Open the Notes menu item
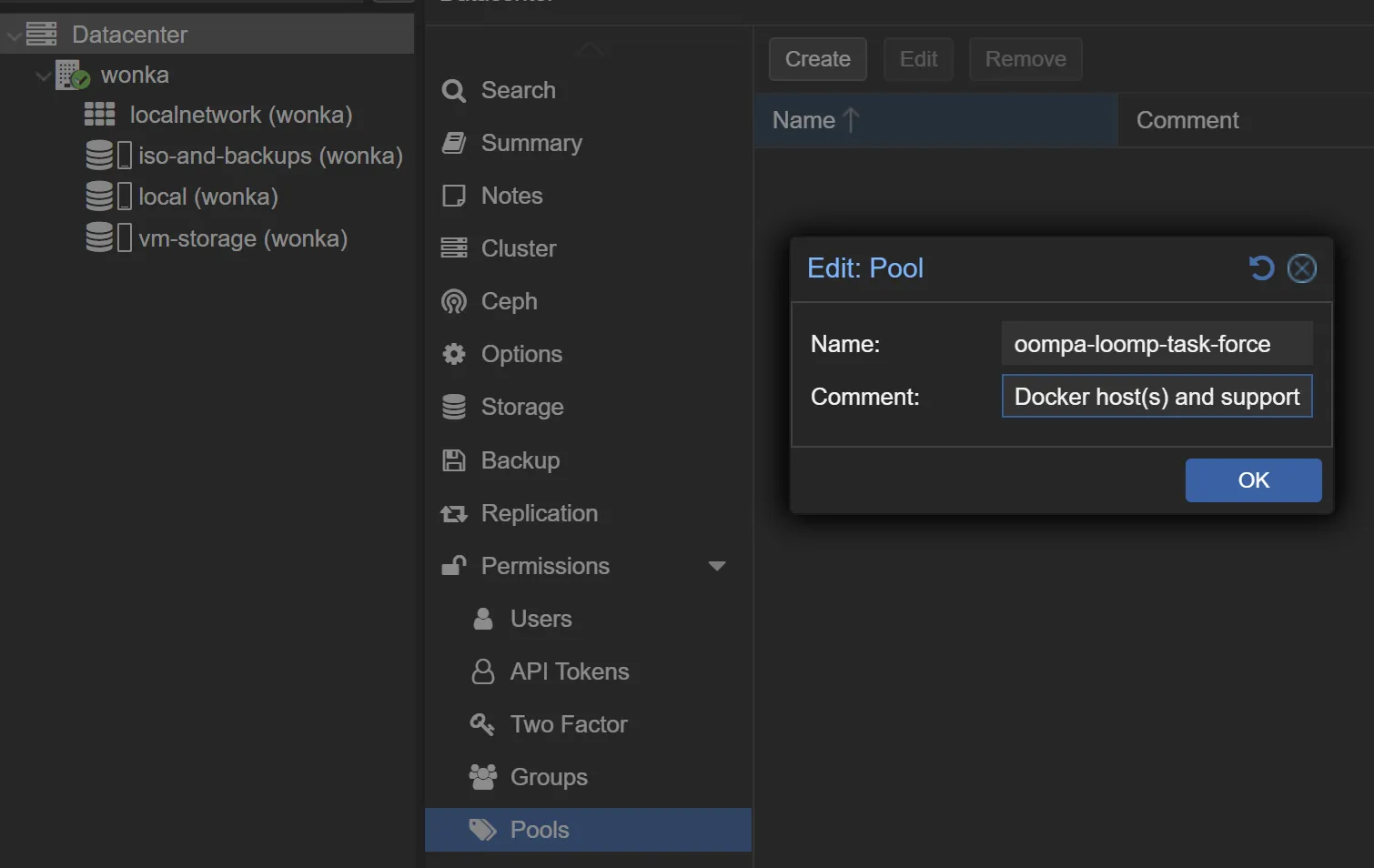This screenshot has width=1374, height=868. pyautogui.click(x=588, y=197)
